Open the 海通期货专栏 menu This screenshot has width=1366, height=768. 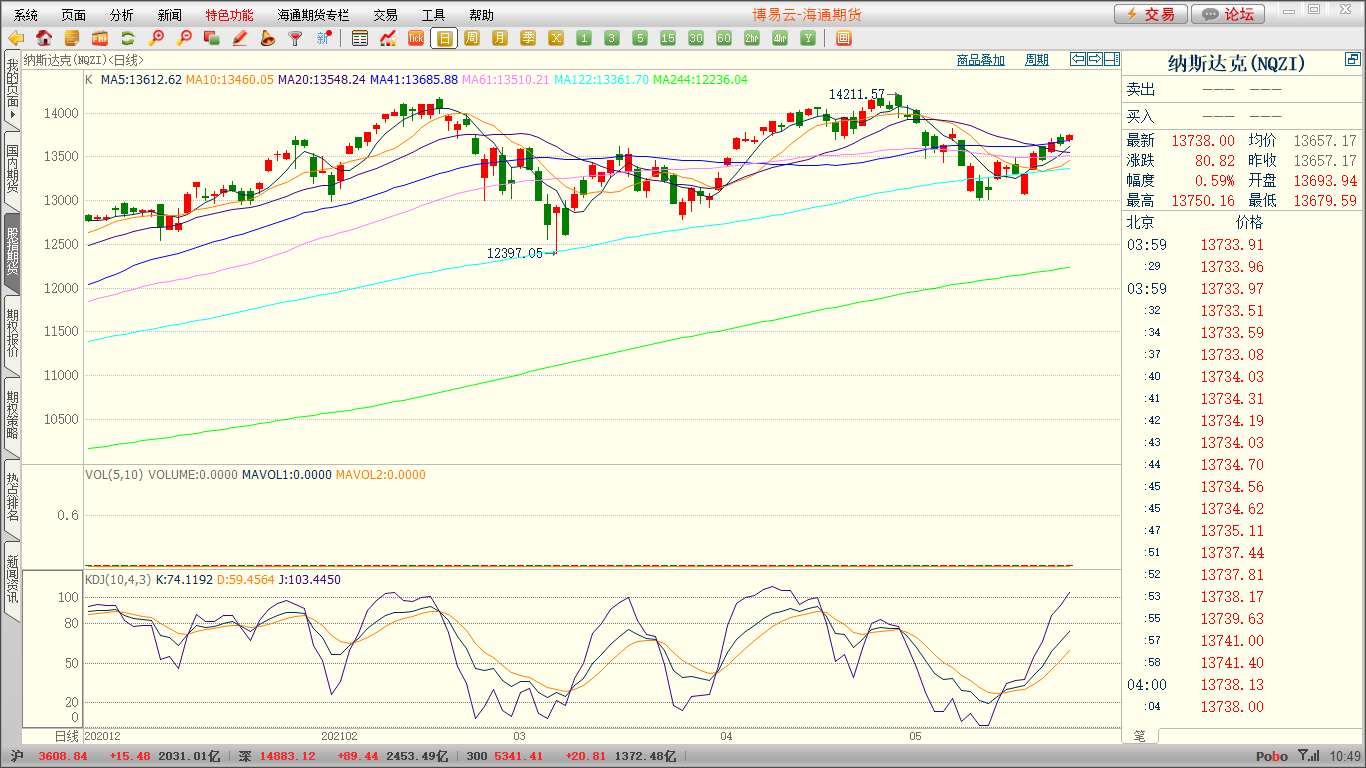pyautogui.click(x=314, y=15)
